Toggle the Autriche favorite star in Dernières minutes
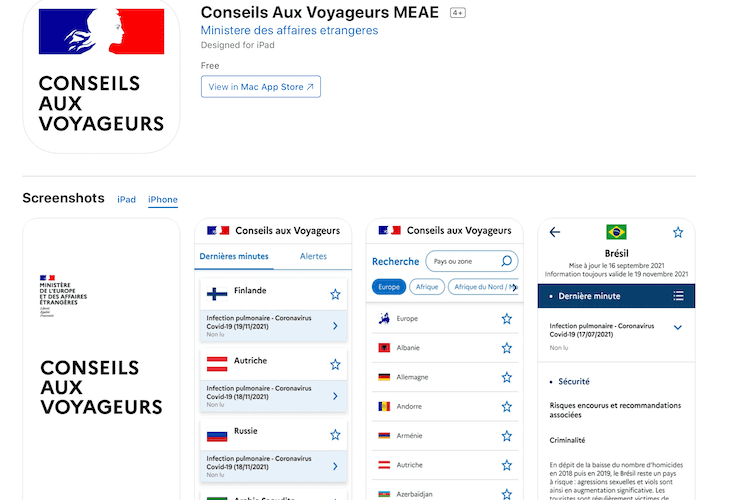This screenshot has width=745, height=500. coord(335,365)
